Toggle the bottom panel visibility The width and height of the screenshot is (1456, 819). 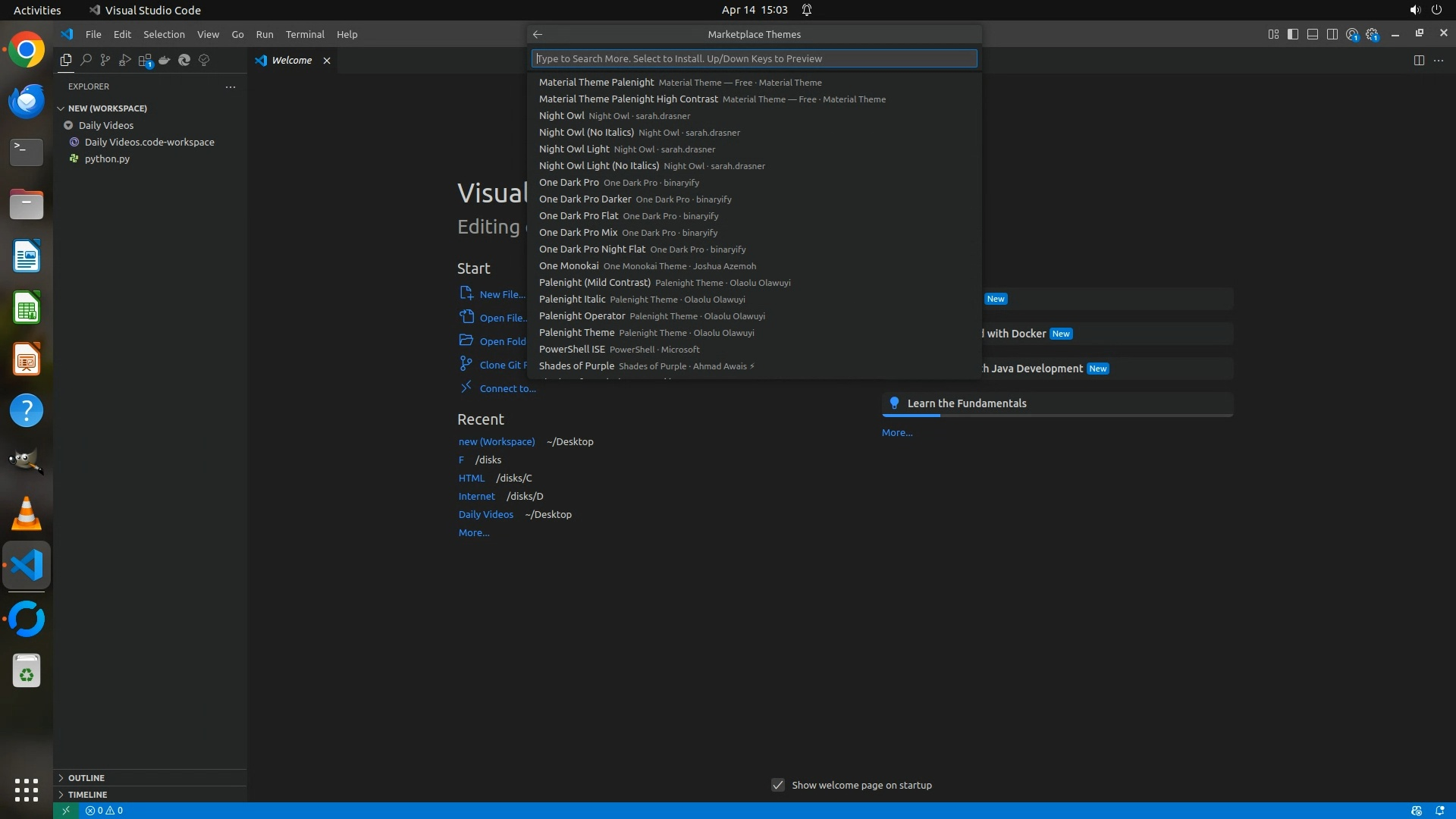[x=1313, y=34]
